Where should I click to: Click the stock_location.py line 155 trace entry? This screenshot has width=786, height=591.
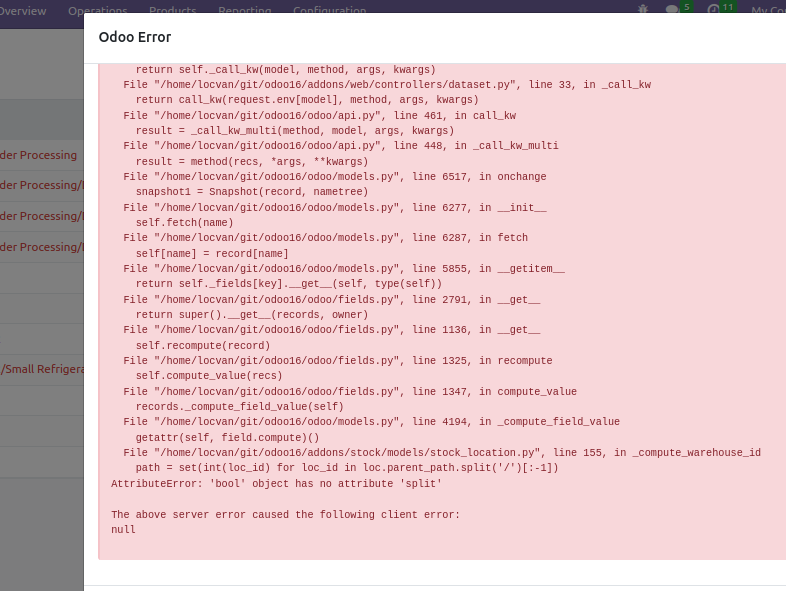coord(442,453)
